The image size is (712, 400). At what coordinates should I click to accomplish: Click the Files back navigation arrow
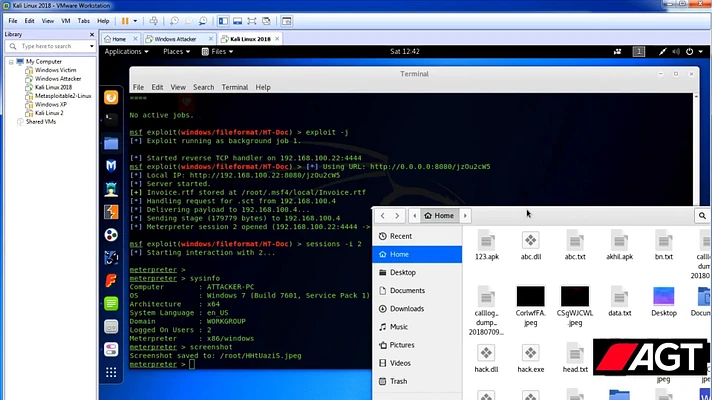coord(383,216)
